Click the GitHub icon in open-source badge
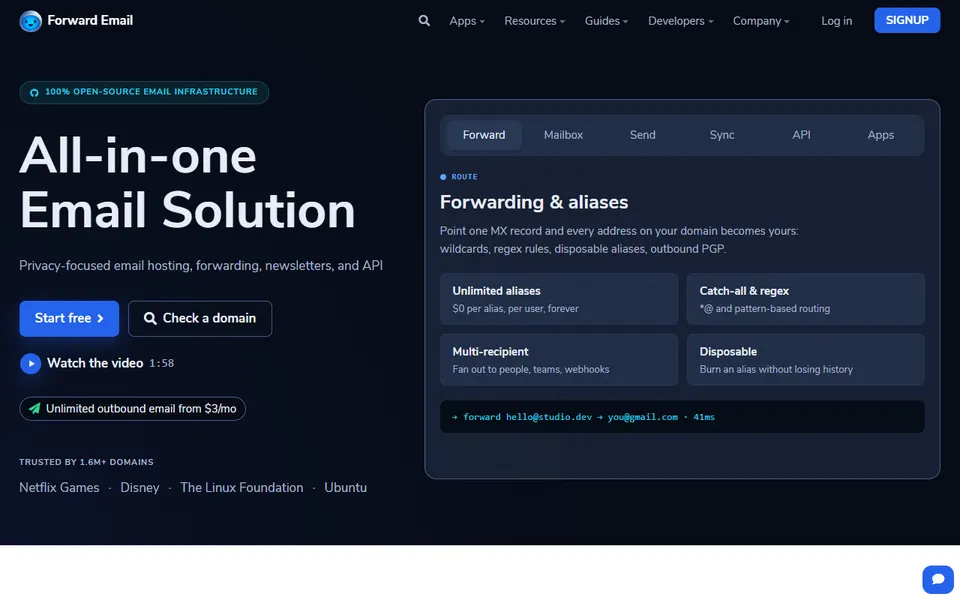 coord(34,92)
